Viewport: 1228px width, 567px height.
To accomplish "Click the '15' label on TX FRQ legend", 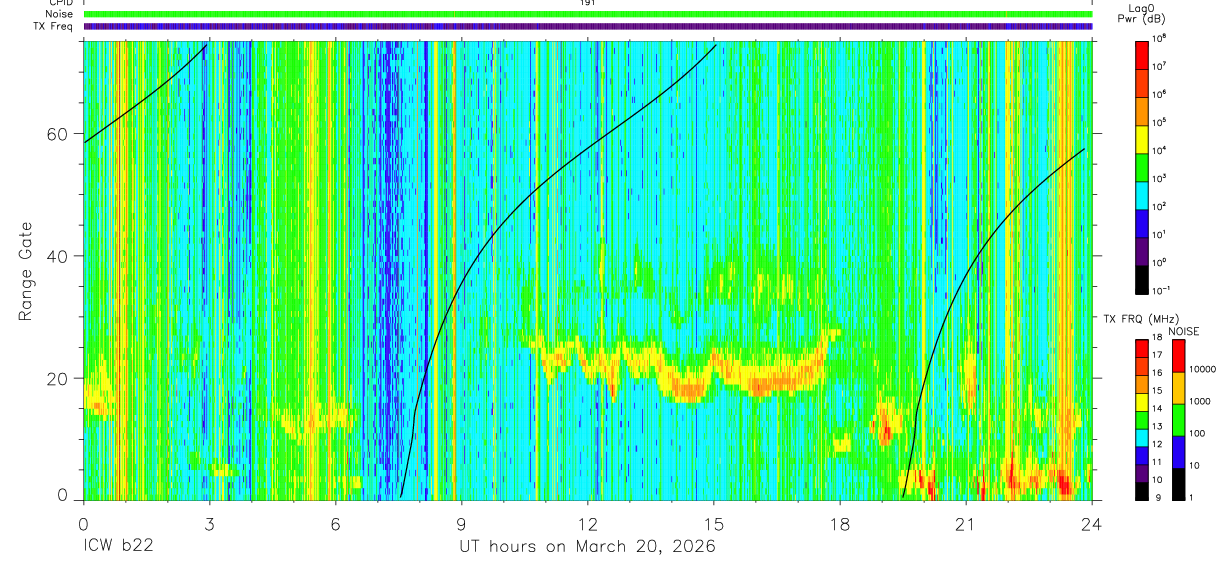I will (x=1158, y=391).
